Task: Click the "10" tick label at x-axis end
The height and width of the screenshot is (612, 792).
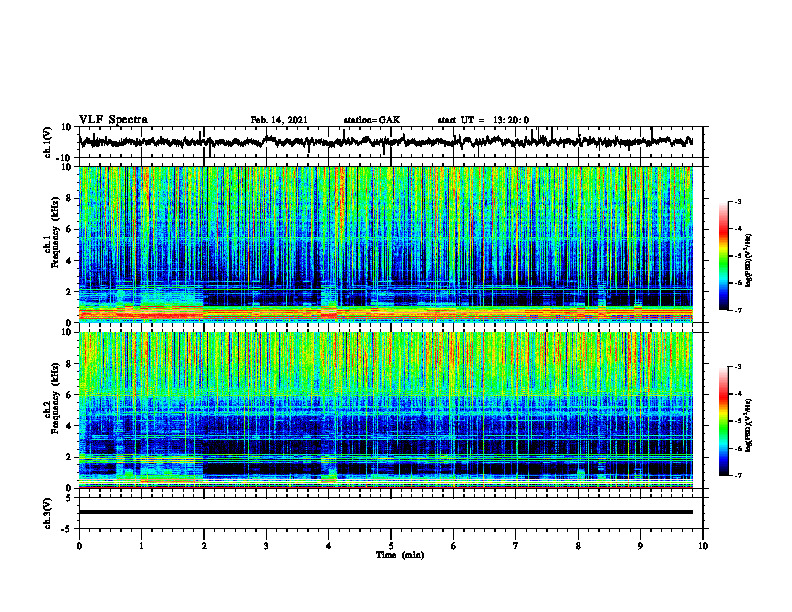Action: click(703, 546)
